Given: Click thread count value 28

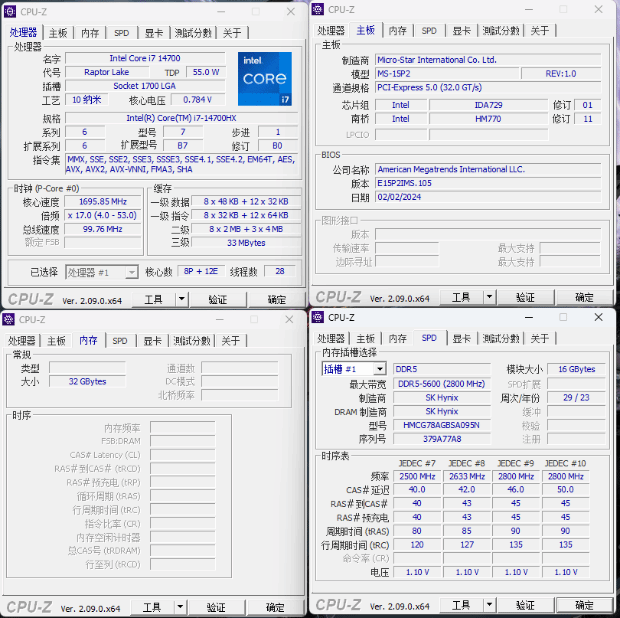Looking at the screenshot, I should pos(280,271).
